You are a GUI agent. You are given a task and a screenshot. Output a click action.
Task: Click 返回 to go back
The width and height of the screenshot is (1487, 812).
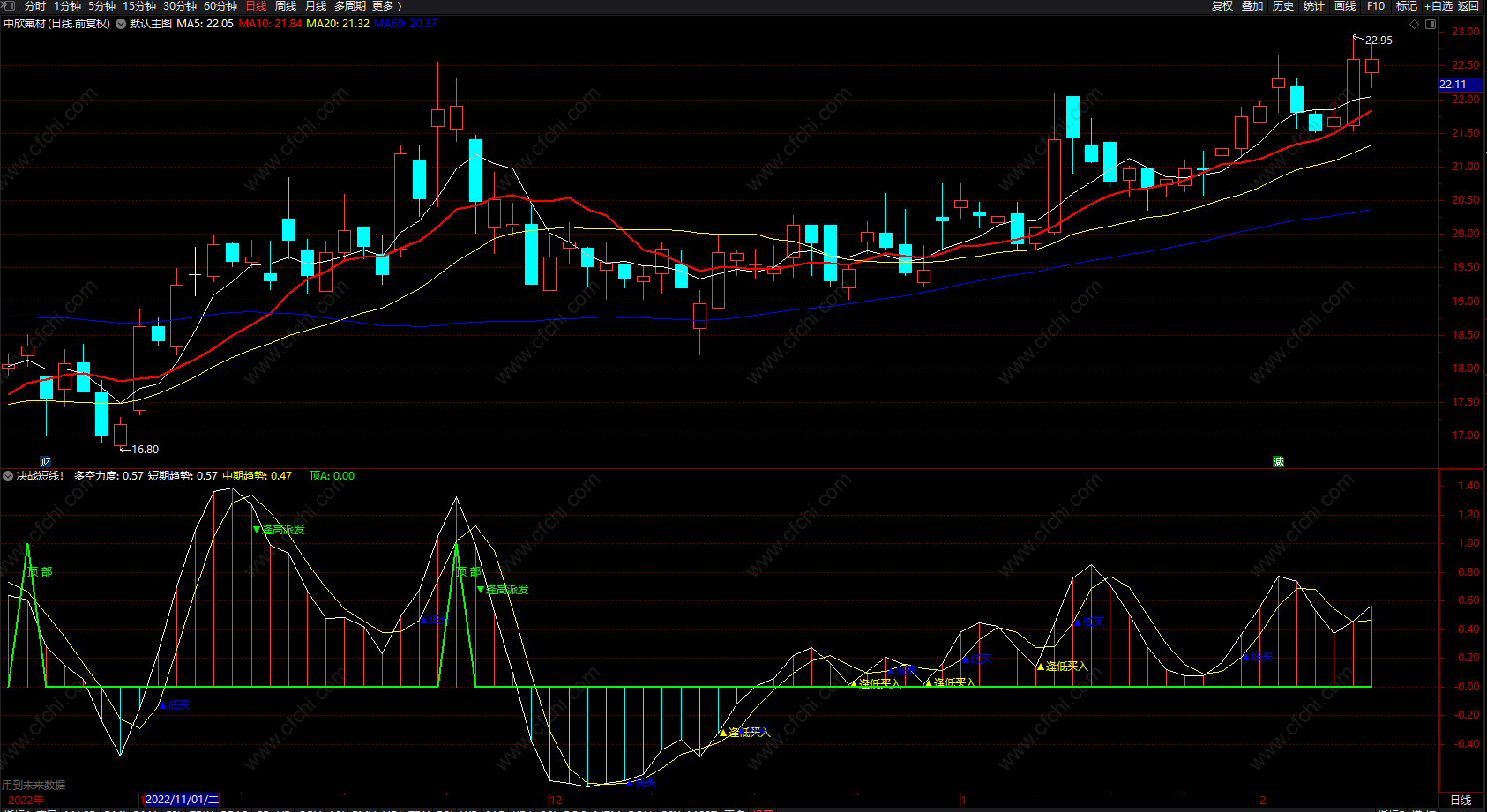click(1468, 6)
